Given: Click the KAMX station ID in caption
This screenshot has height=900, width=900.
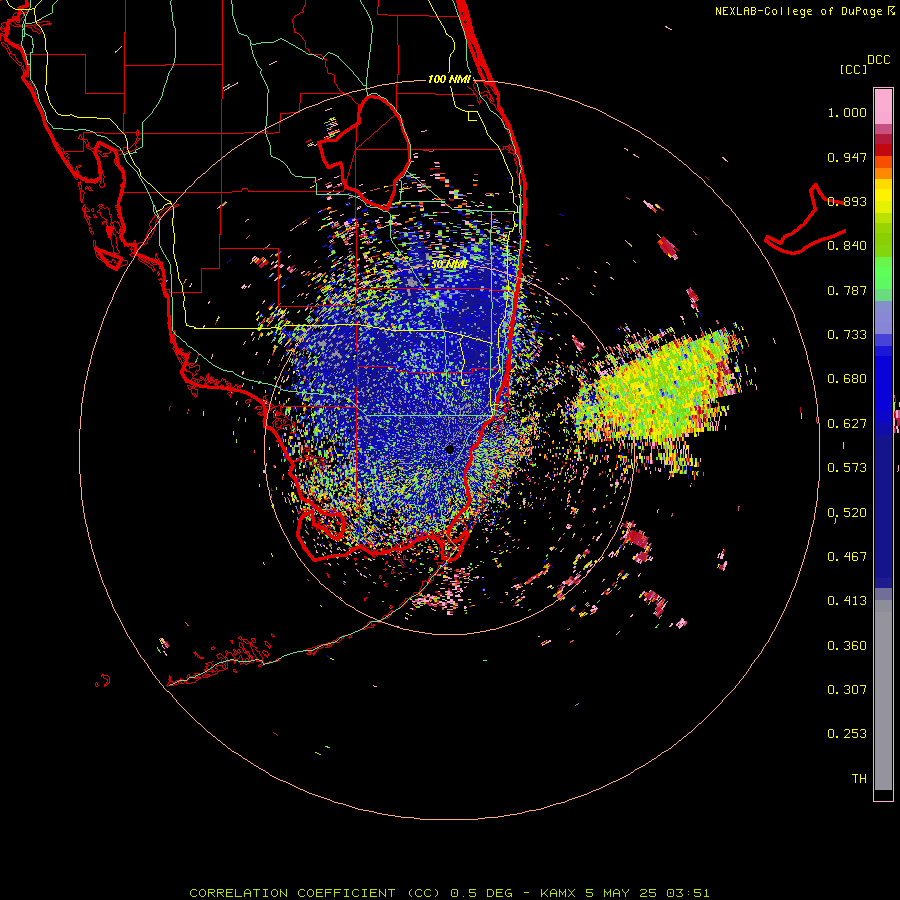Looking at the screenshot, I should click(x=558, y=893).
